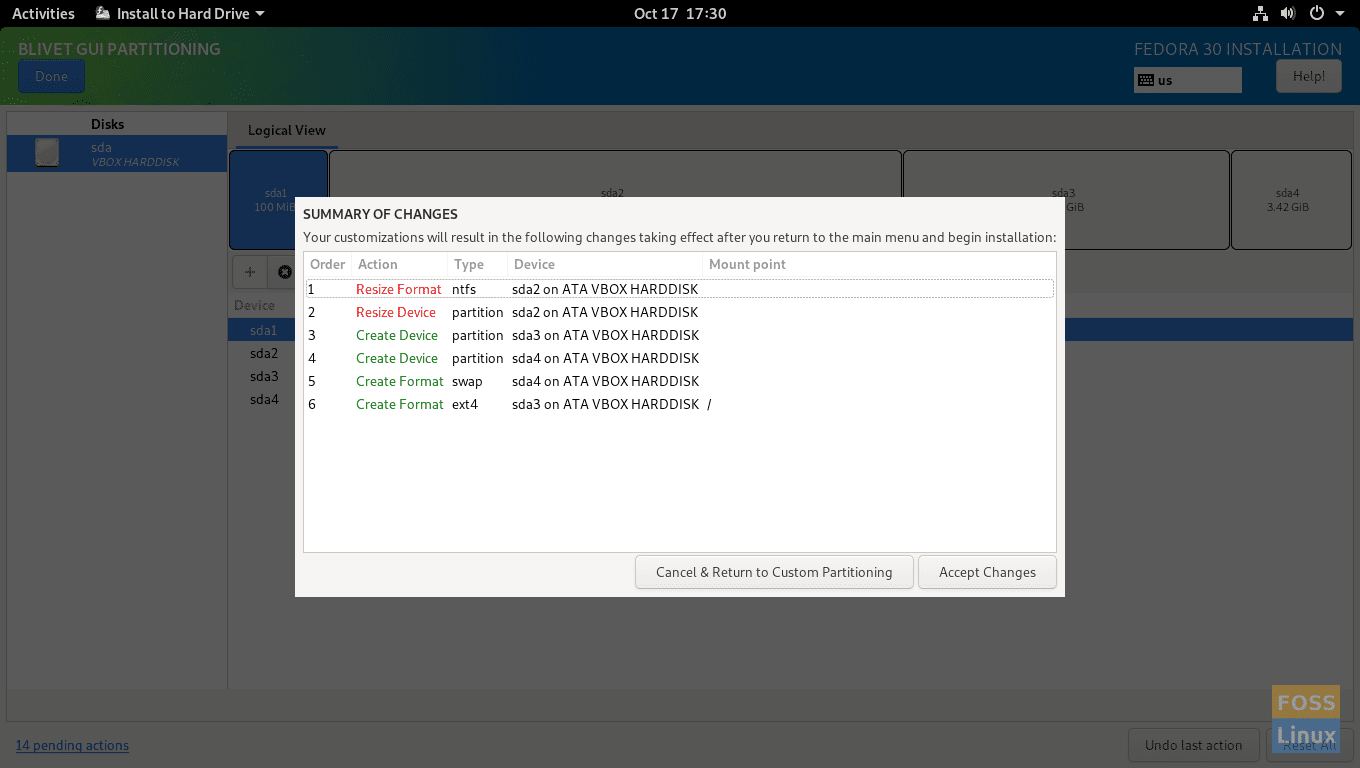Open the Activities overview
Screen dimensions: 1360x768
pyautogui.click(x=43, y=14)
